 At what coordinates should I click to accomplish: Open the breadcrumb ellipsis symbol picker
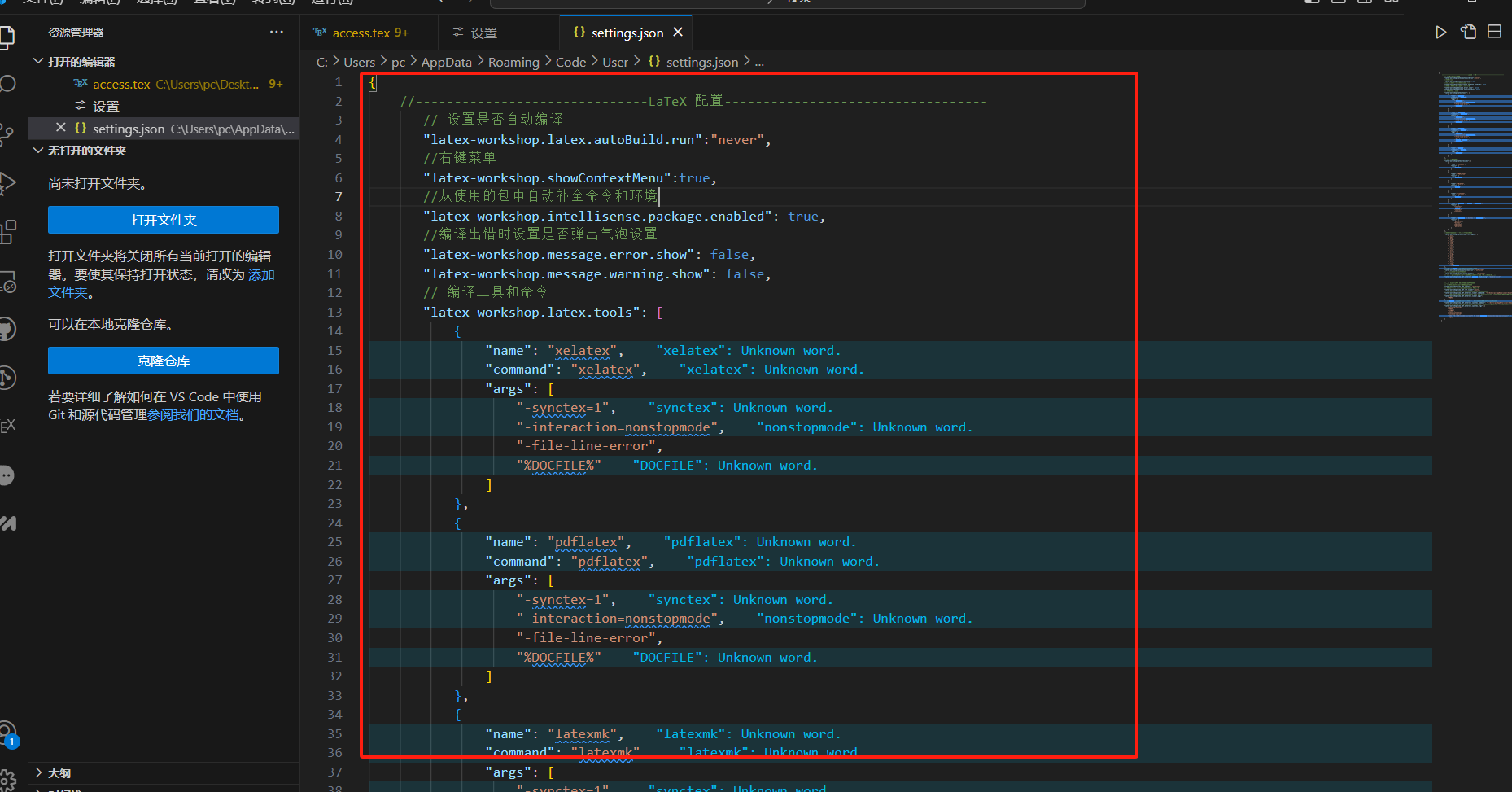pos(759,62)
